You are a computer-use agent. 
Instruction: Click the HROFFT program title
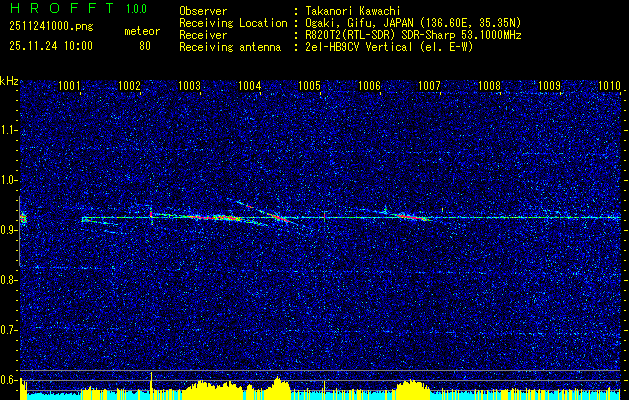[62, 8]
